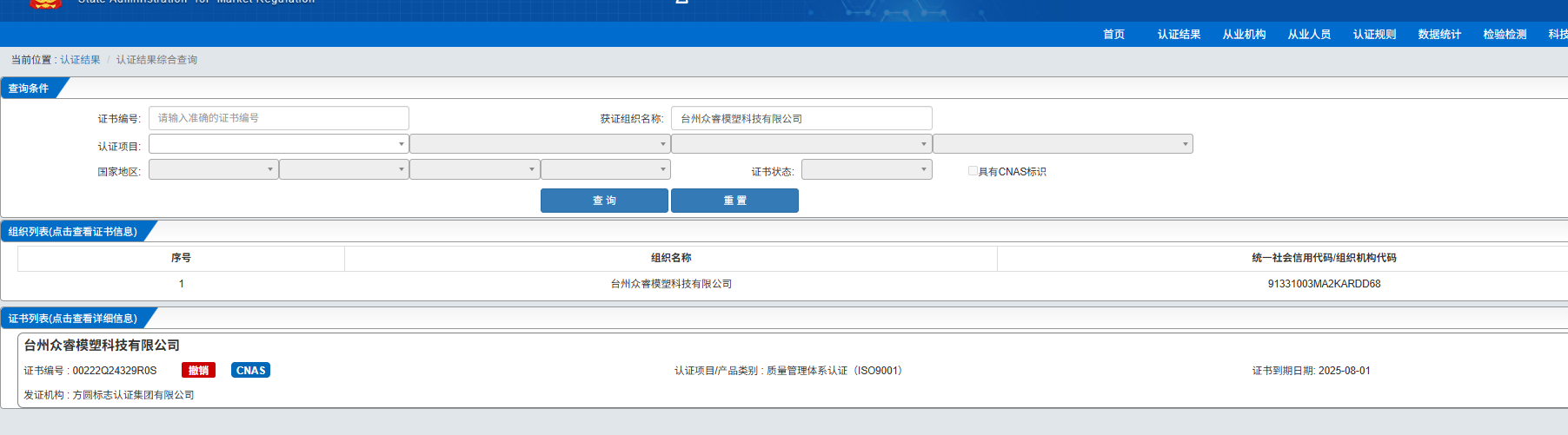1568x435 pixels.
Task: Click the 查询 search button
Action: pyautogui.click(x=604, y=201)
